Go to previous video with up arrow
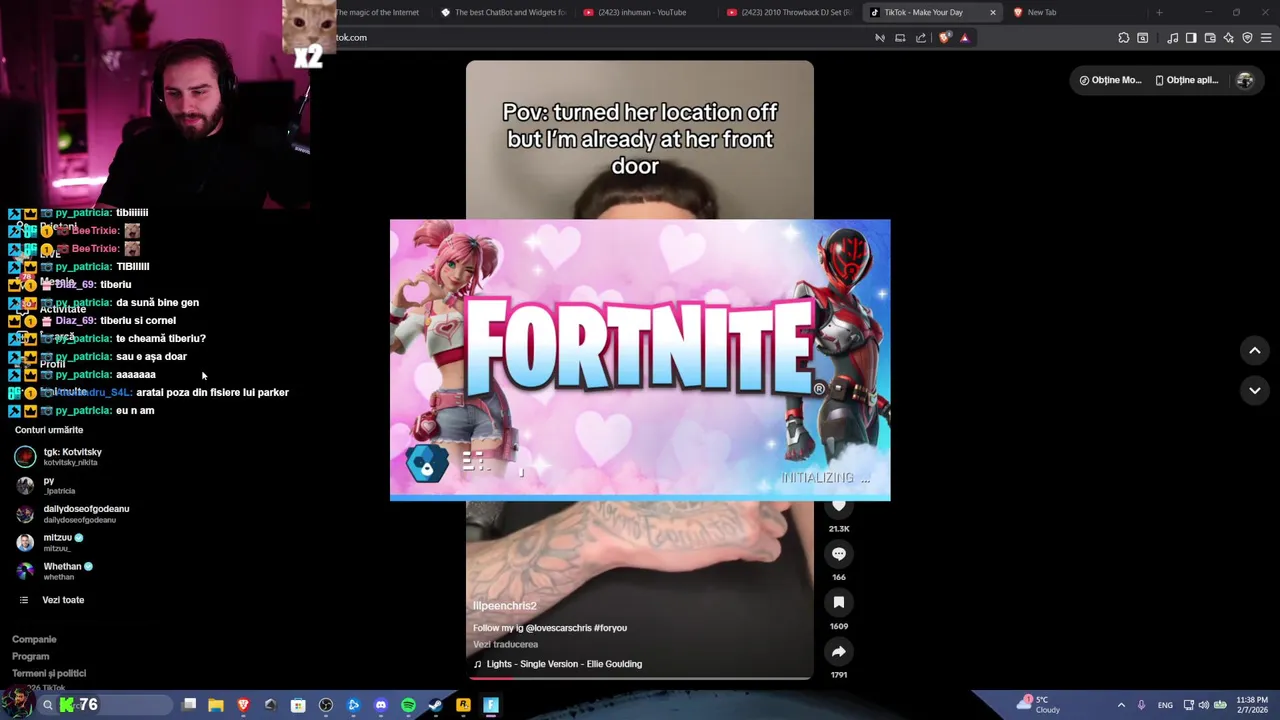This screenshot has height=720, width=1280. click(x=1254, y=350)
